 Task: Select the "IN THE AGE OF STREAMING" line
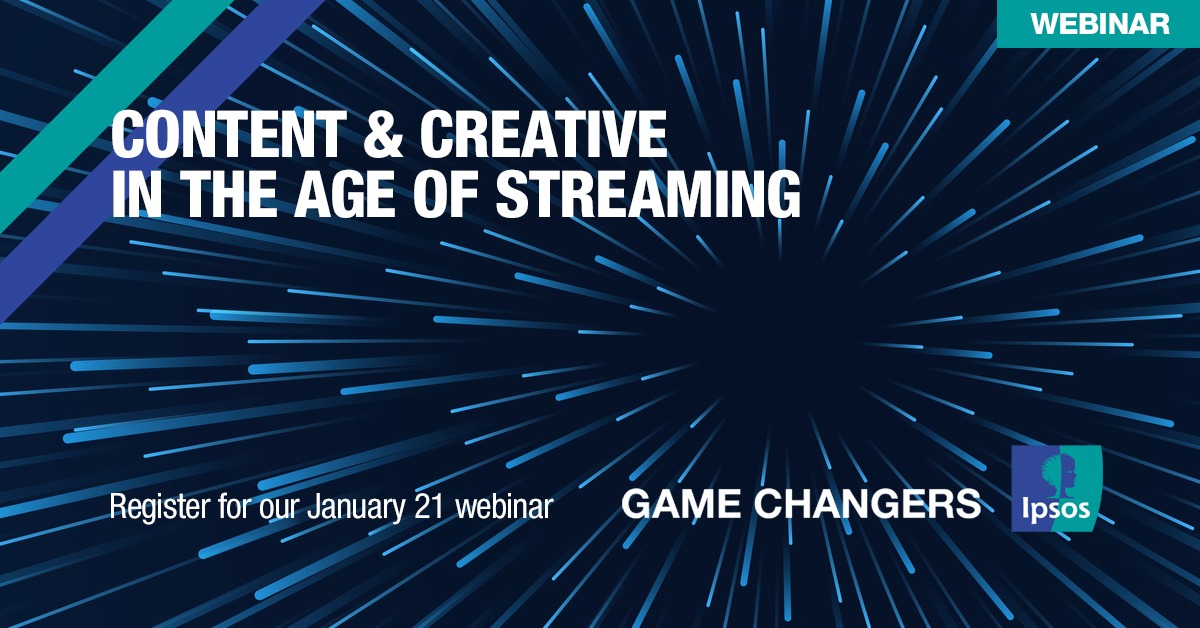pos(455,195)
